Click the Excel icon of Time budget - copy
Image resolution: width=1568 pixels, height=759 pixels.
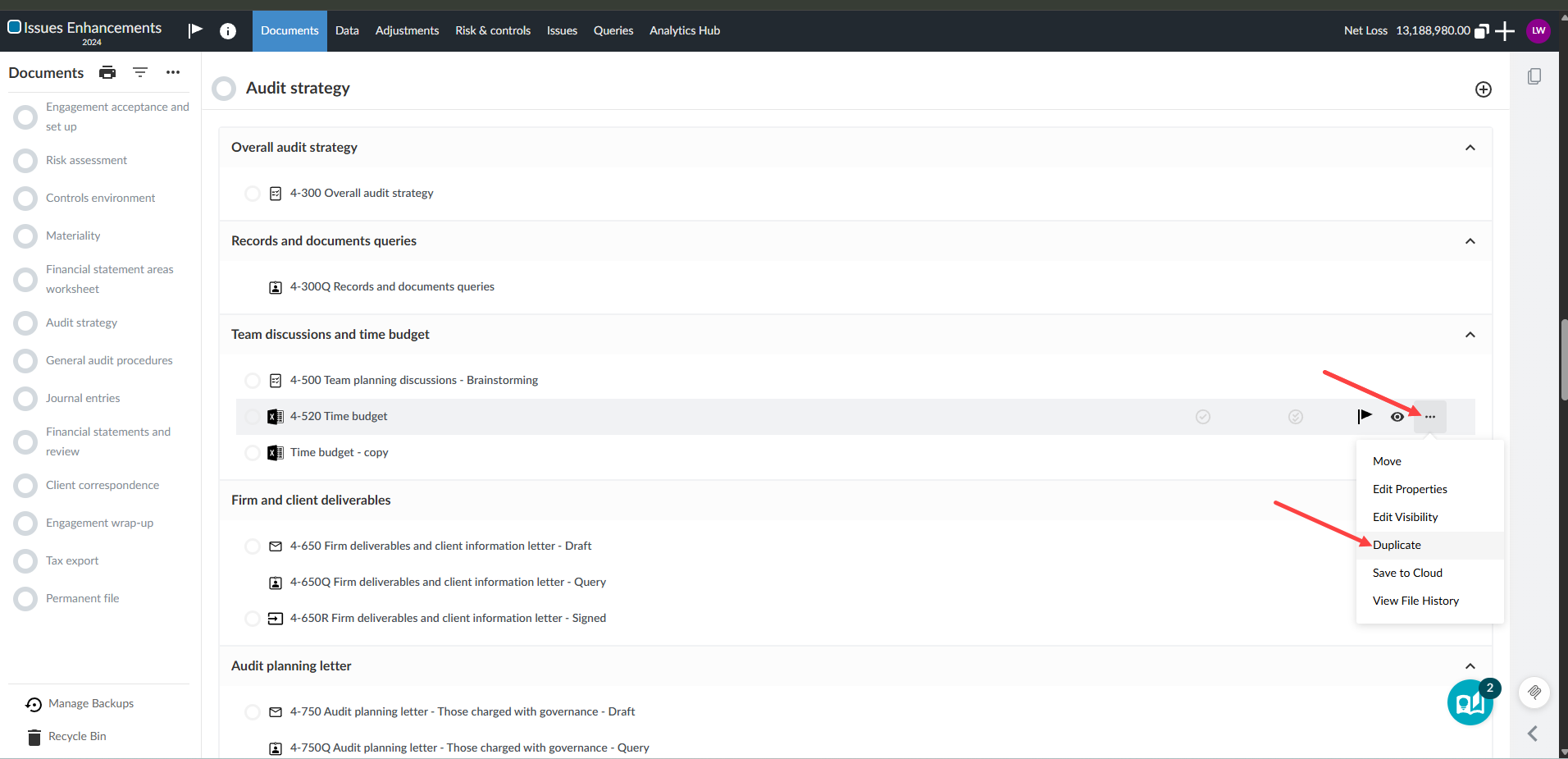[276, 453]
